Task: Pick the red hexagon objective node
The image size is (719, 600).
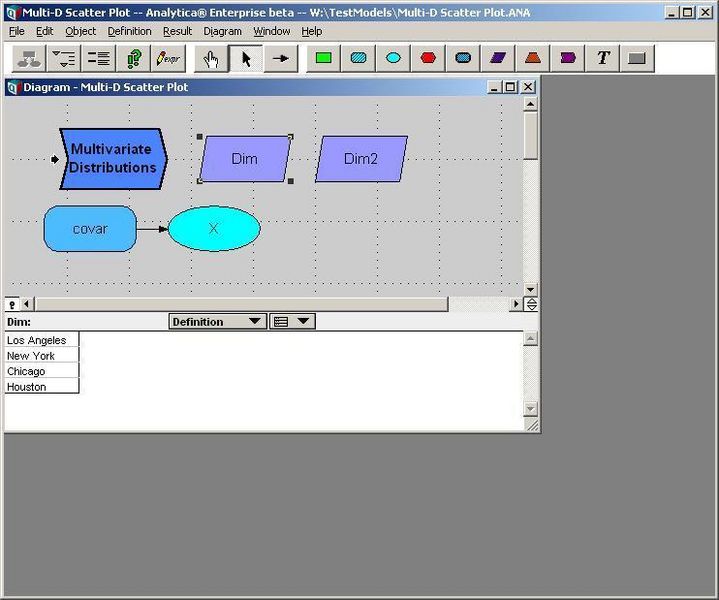Action: pos(428,58)
